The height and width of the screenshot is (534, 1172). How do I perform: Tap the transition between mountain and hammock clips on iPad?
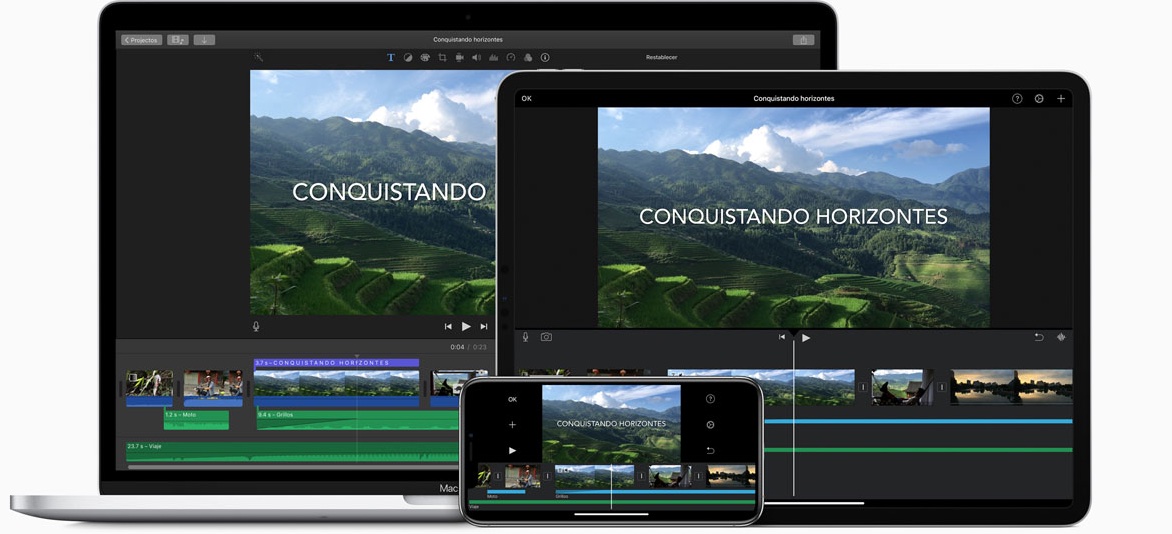[x=863, y=387]
